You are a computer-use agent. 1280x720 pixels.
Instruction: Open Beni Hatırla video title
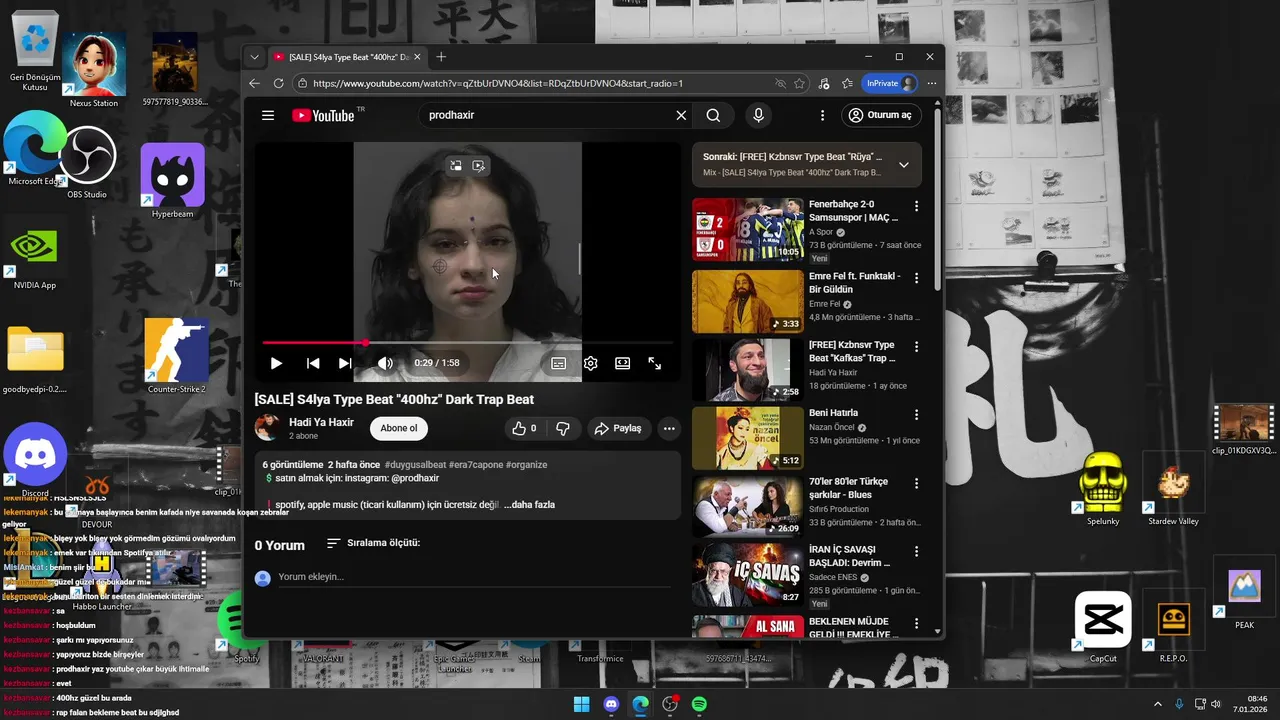click(833, 413)
